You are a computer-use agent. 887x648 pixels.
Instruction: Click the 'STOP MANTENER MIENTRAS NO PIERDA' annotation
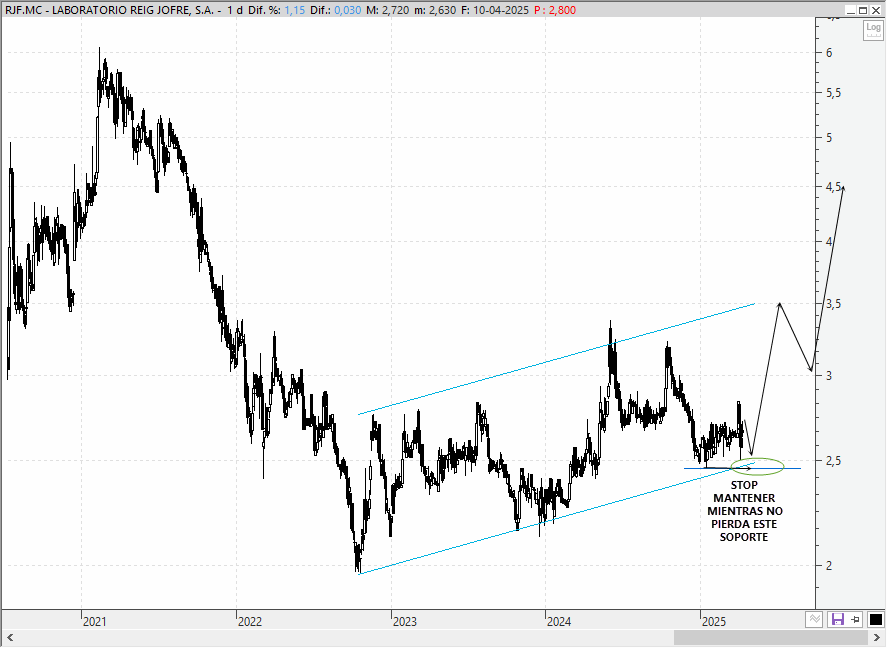pyautogui.click(x=744, y=511)
